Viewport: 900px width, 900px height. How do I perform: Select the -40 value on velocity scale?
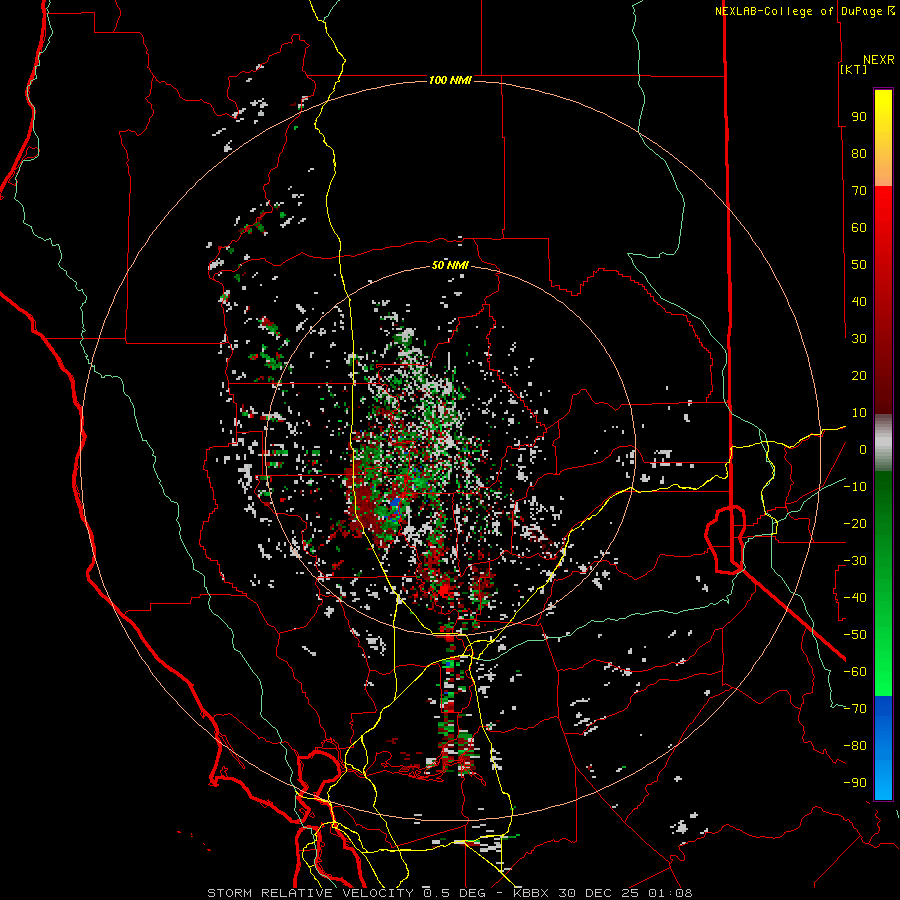[855, 598]
